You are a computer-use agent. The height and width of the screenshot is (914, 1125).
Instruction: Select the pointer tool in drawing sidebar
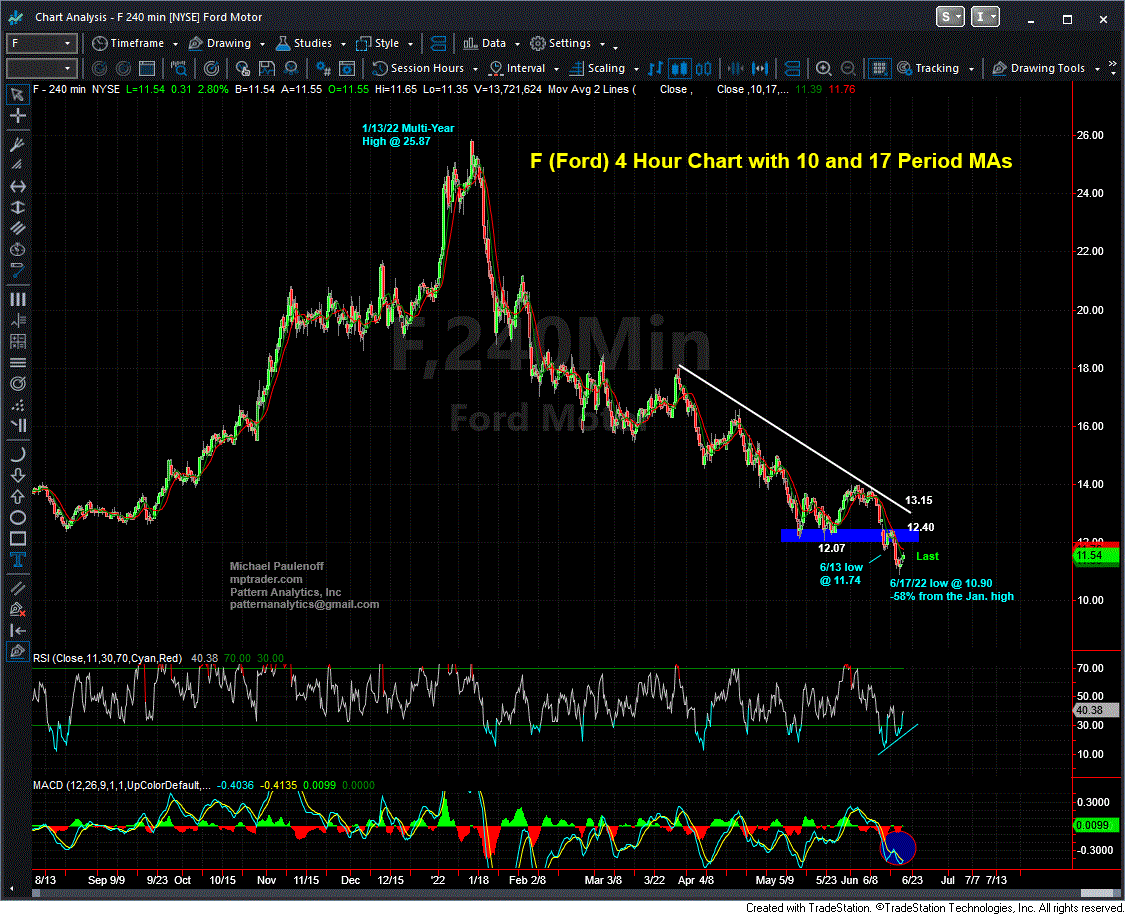pos(17,95)
